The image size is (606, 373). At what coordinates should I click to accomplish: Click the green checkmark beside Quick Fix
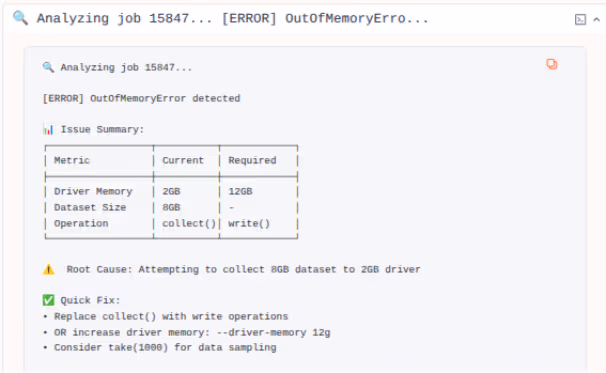pyautogui.click(x=48, y=300)
